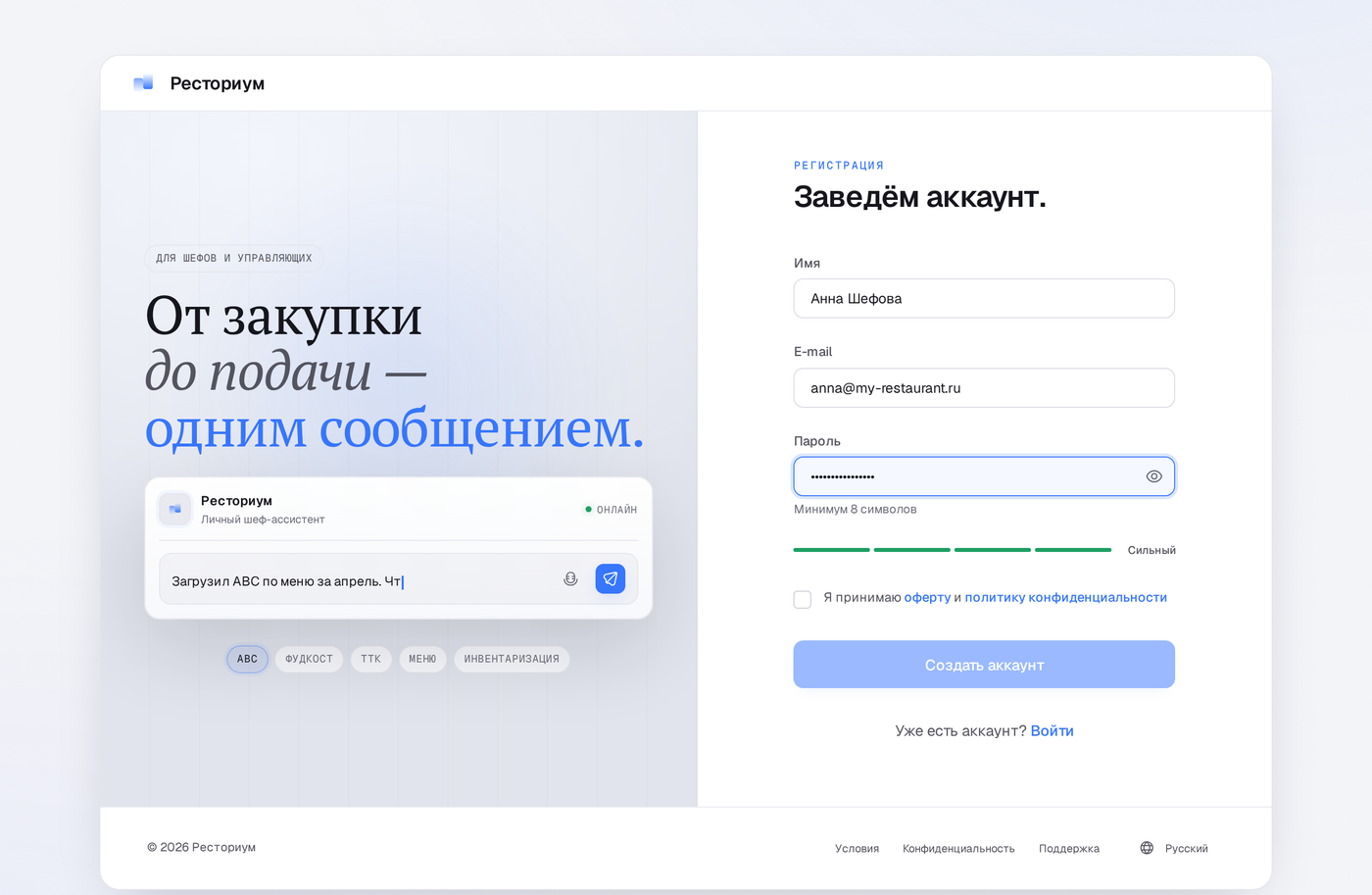Open the Войти login link

pyautogui.click(x=1053, y=731)
